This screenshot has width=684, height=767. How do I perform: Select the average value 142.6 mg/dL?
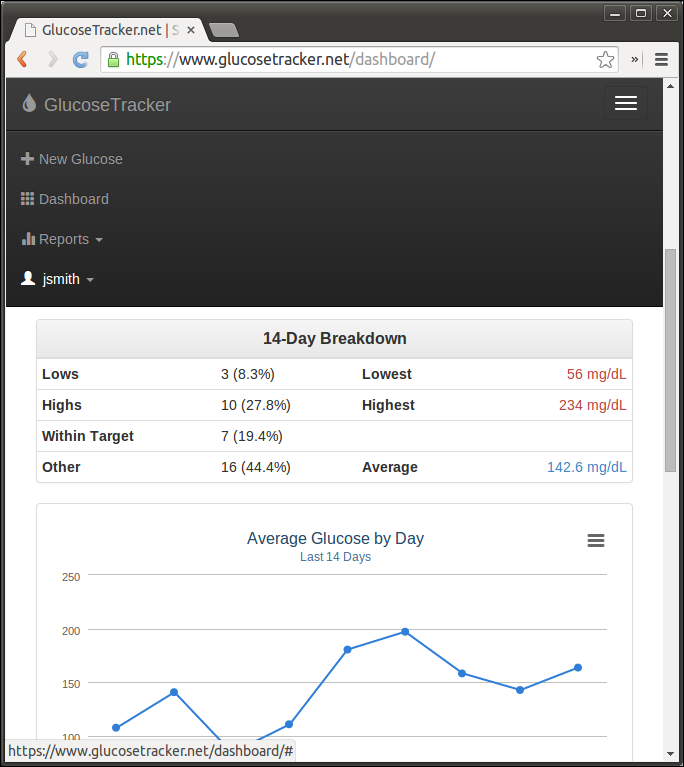click(587, 467)
